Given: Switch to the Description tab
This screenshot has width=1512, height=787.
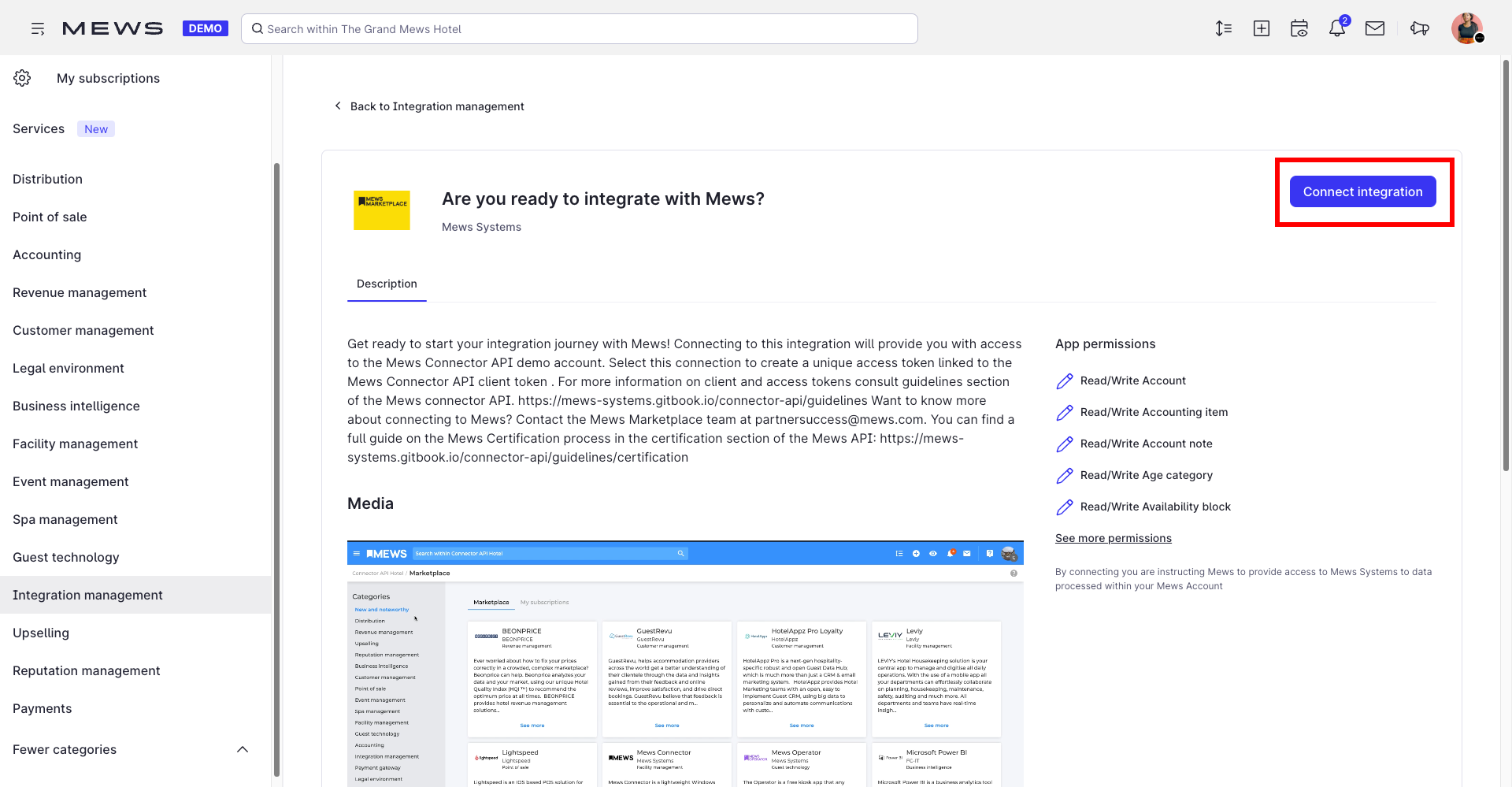Looking at the screenshot, I should point(387,284).
